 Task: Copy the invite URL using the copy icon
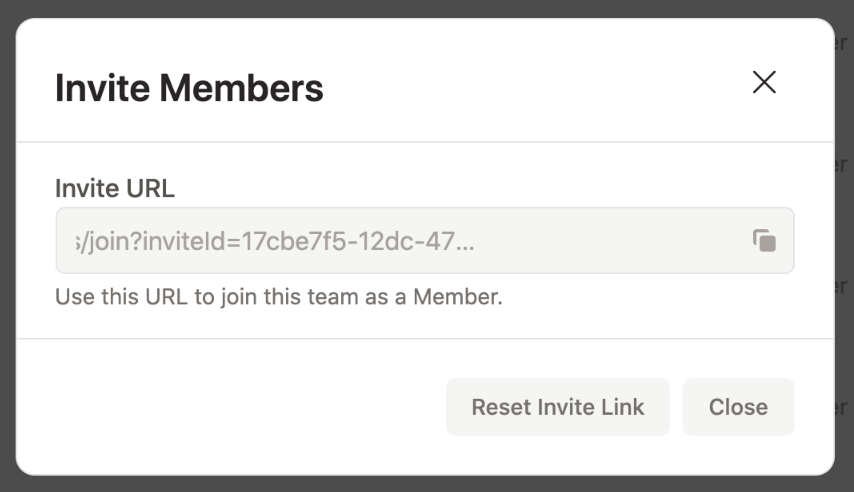click(x=764, y=241)
